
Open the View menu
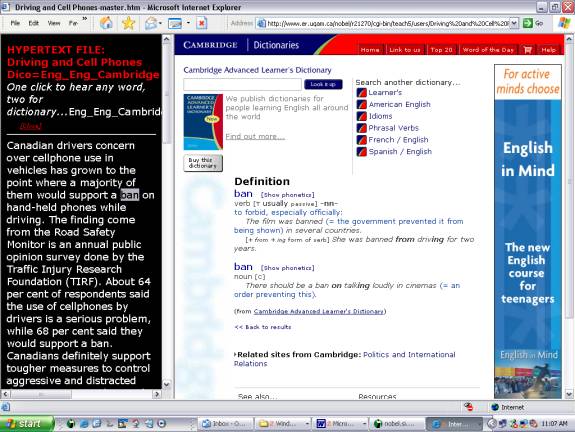(x=54, y=23)
